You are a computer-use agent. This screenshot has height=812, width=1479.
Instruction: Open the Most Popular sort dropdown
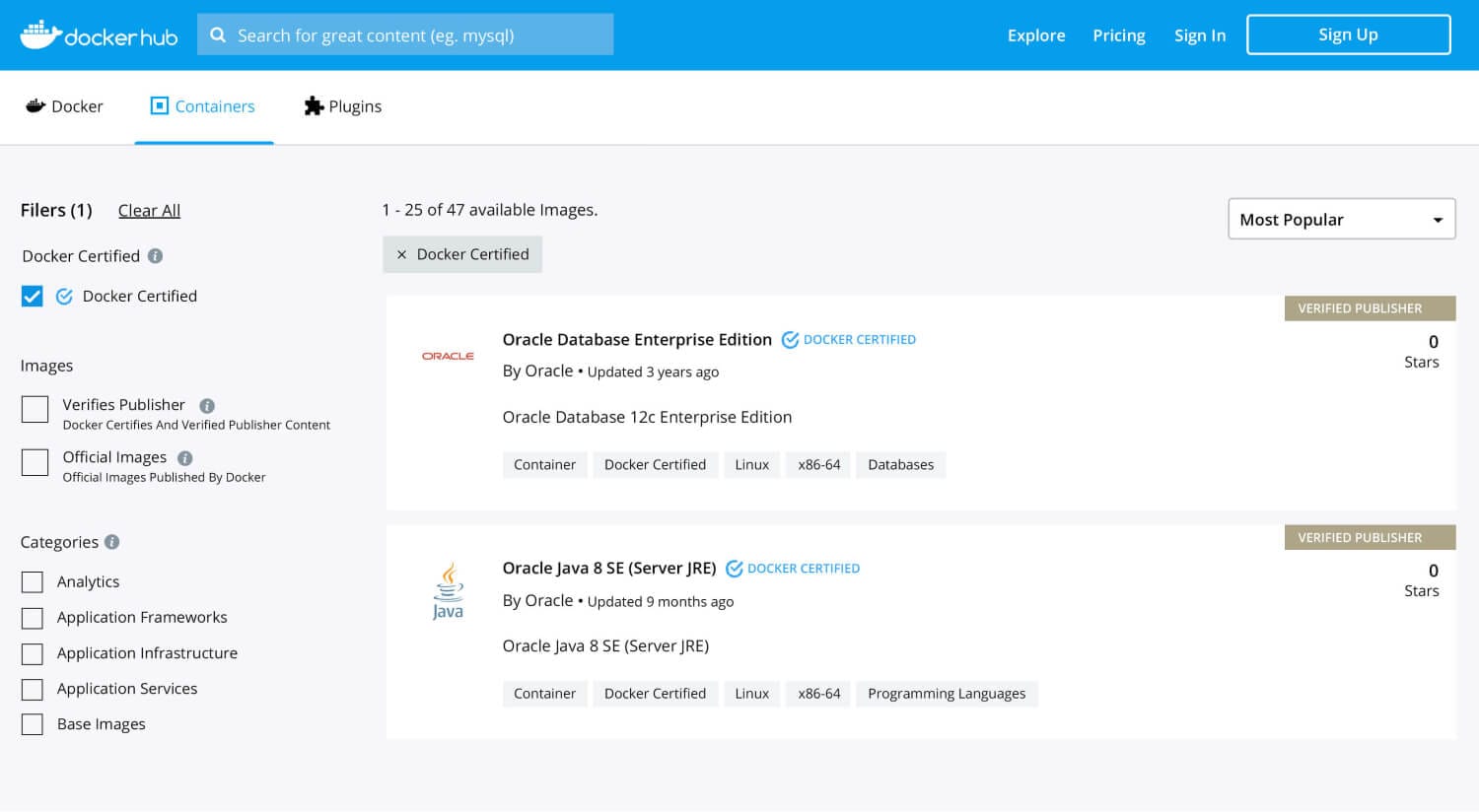pyautogui.click(x=1341, y=219)
